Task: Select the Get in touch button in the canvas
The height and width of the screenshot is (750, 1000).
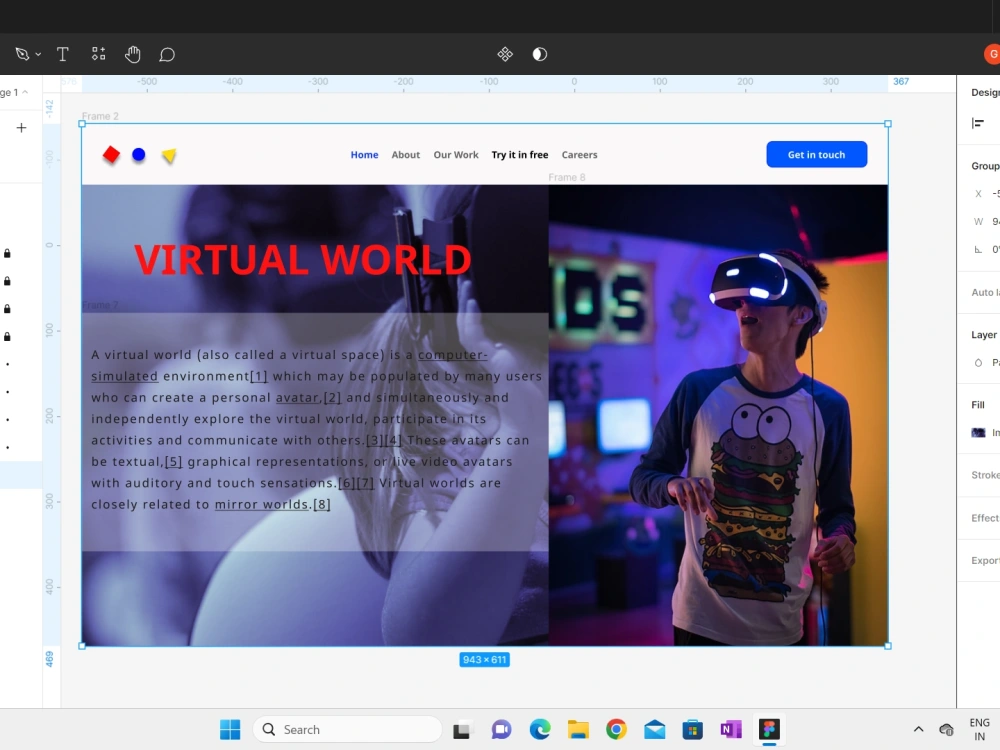Action: coord(816,154)
